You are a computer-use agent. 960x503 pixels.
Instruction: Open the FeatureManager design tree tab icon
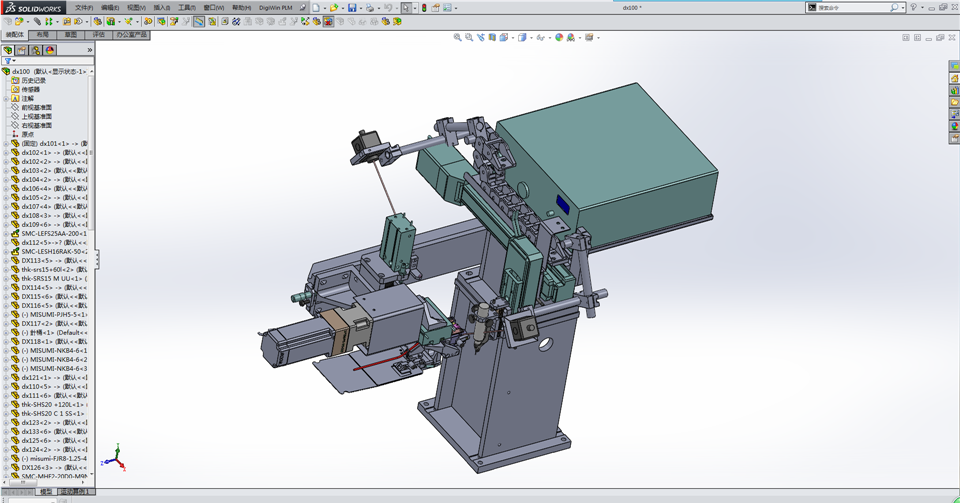(x=8, y=50)
